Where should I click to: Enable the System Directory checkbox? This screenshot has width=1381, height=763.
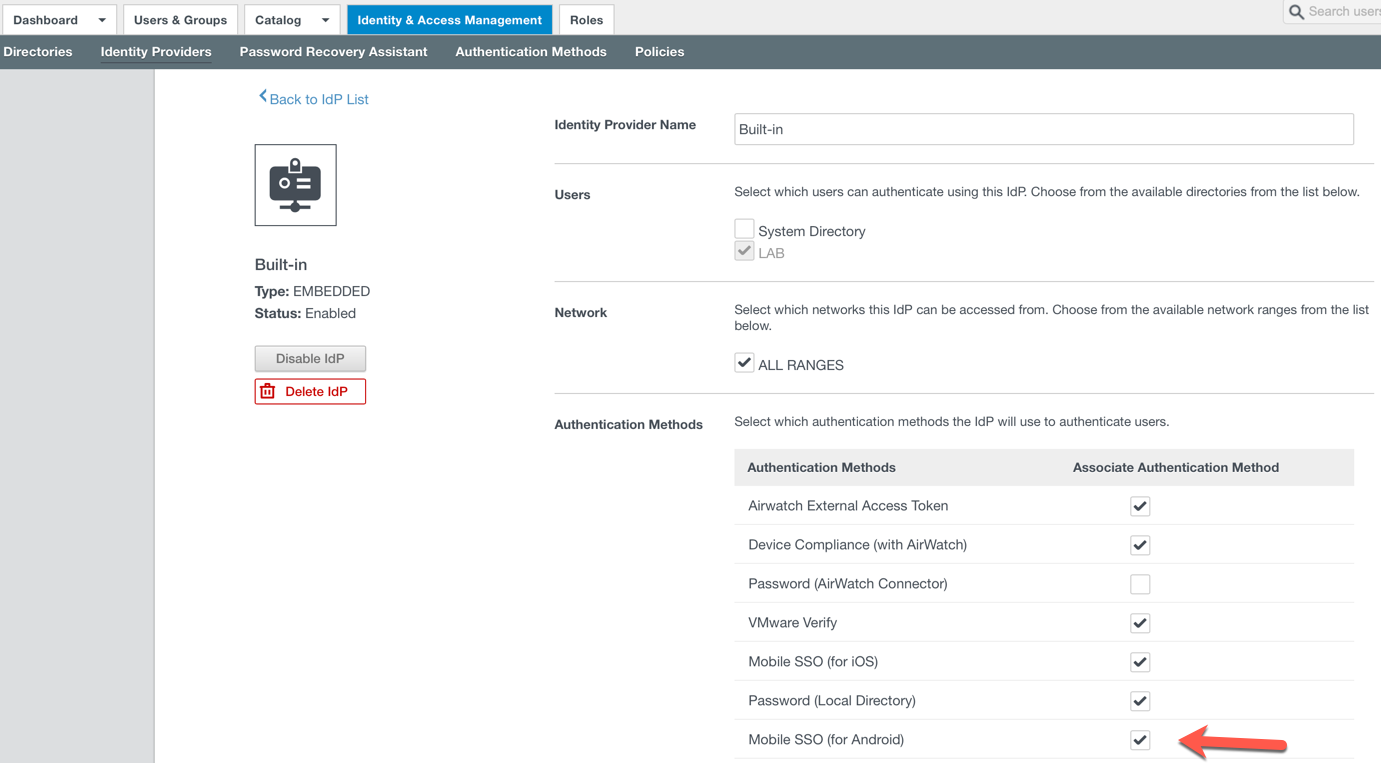pos(744,228)
